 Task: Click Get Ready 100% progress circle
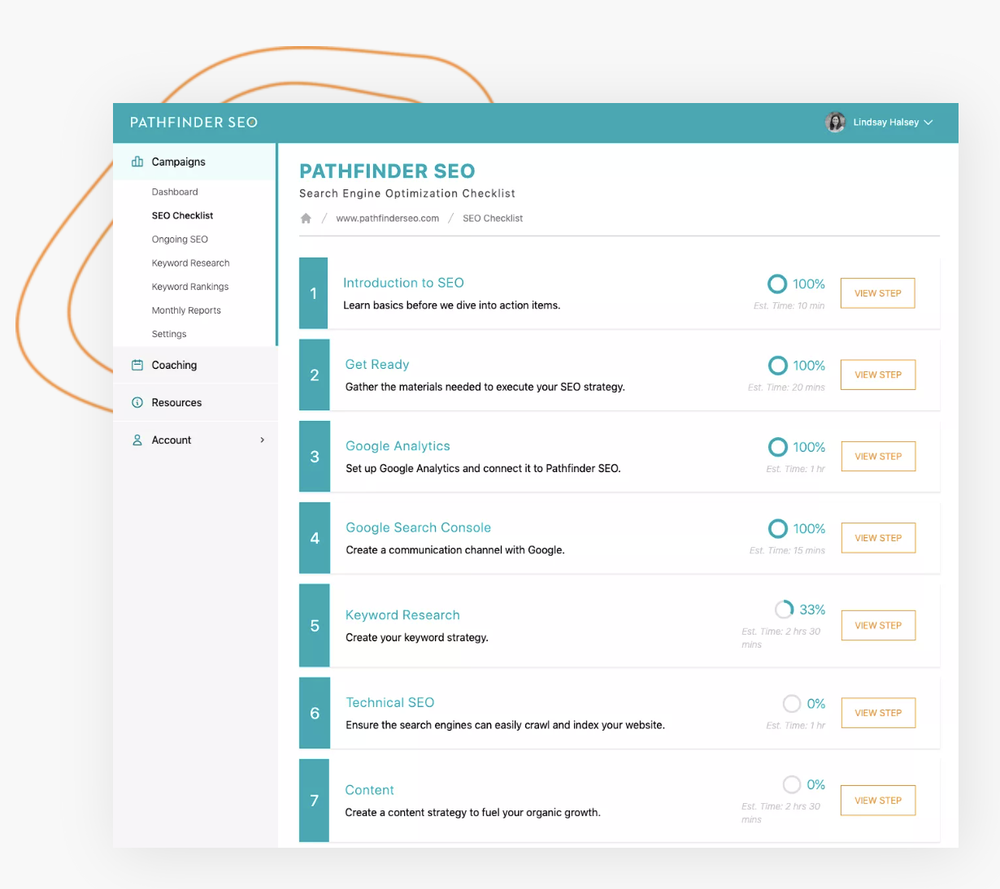[x=777, y=365]
